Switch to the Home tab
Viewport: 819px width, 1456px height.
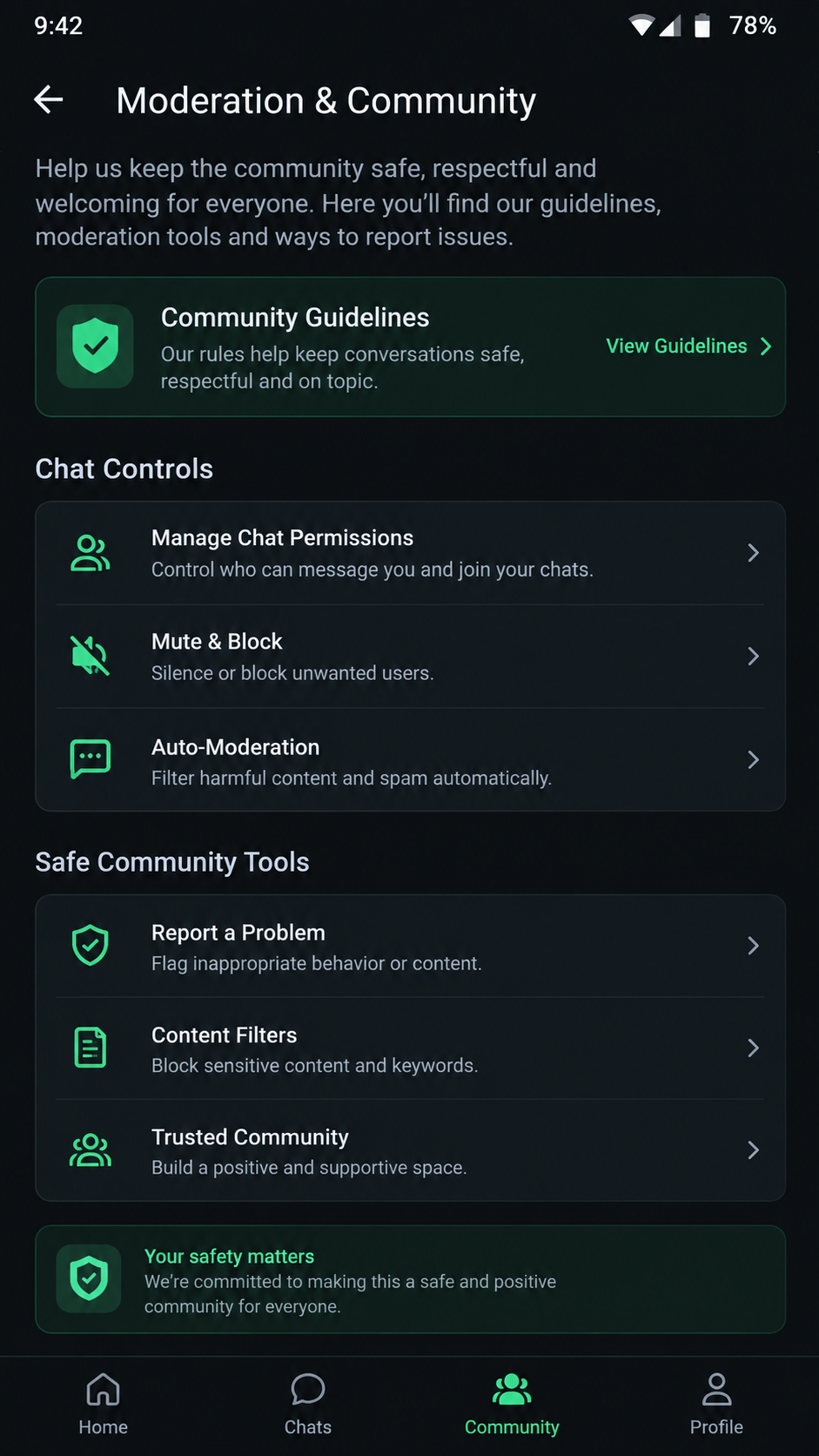pyautogui.click(x=103, y=1404)
